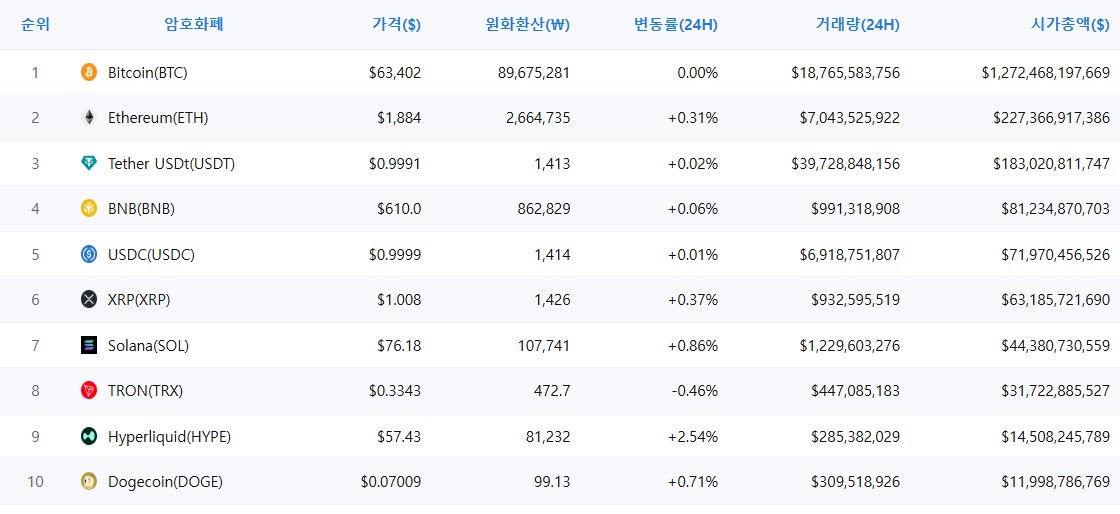Click the won value 81,232
Screen dimensions: 1120x514
point(549,436)
